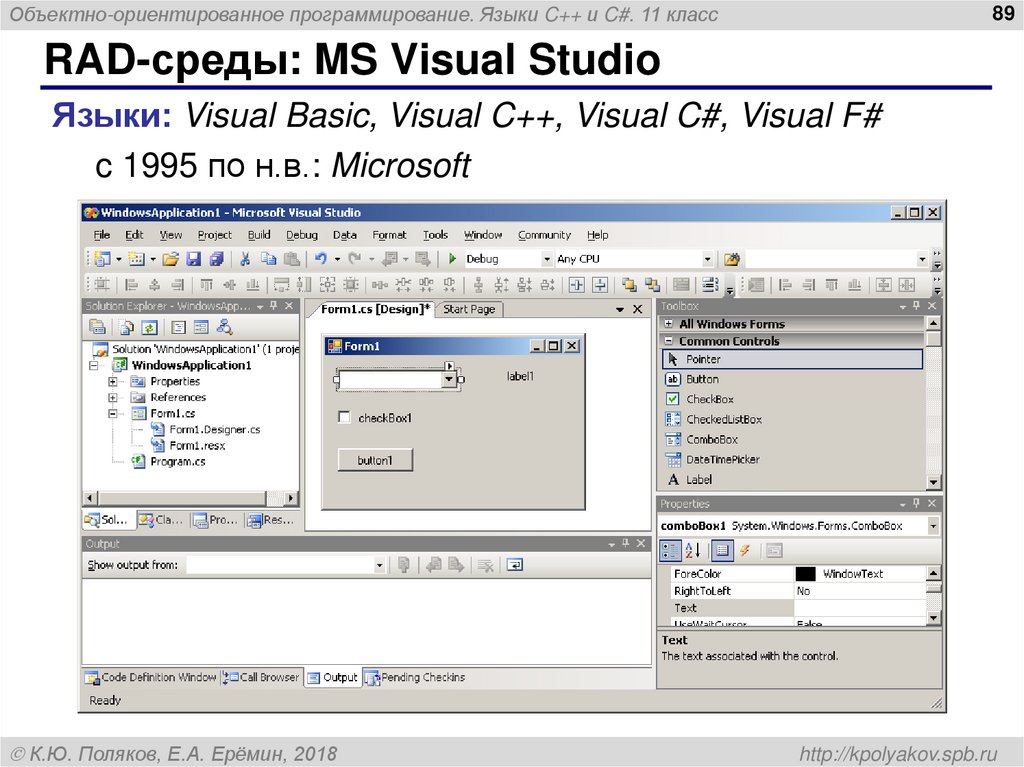Viewport: 1024px width, 767px height.
Task: Collapse the Form1.cs tree node
Action: (x=113, y=413)
